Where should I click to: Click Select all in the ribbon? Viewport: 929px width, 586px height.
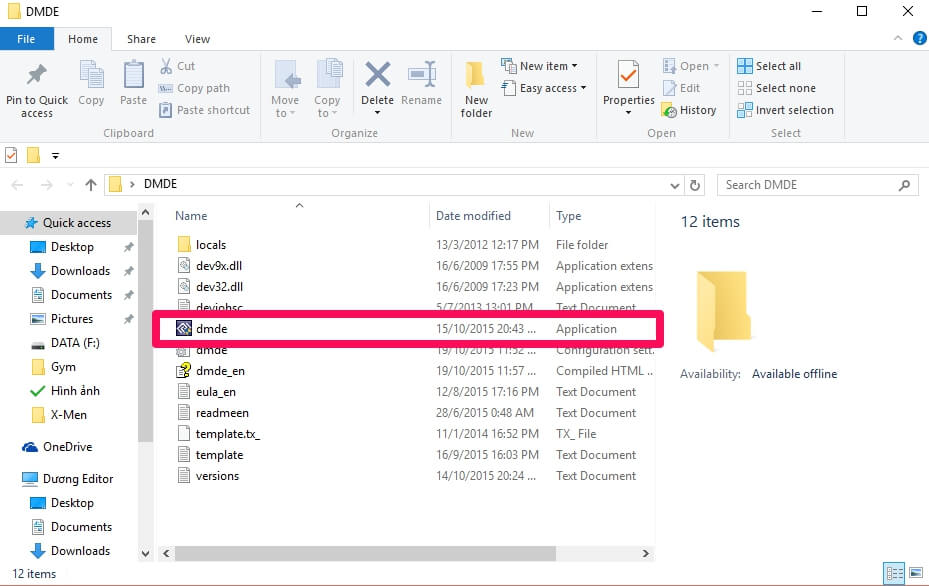click(x=768, y=66)
